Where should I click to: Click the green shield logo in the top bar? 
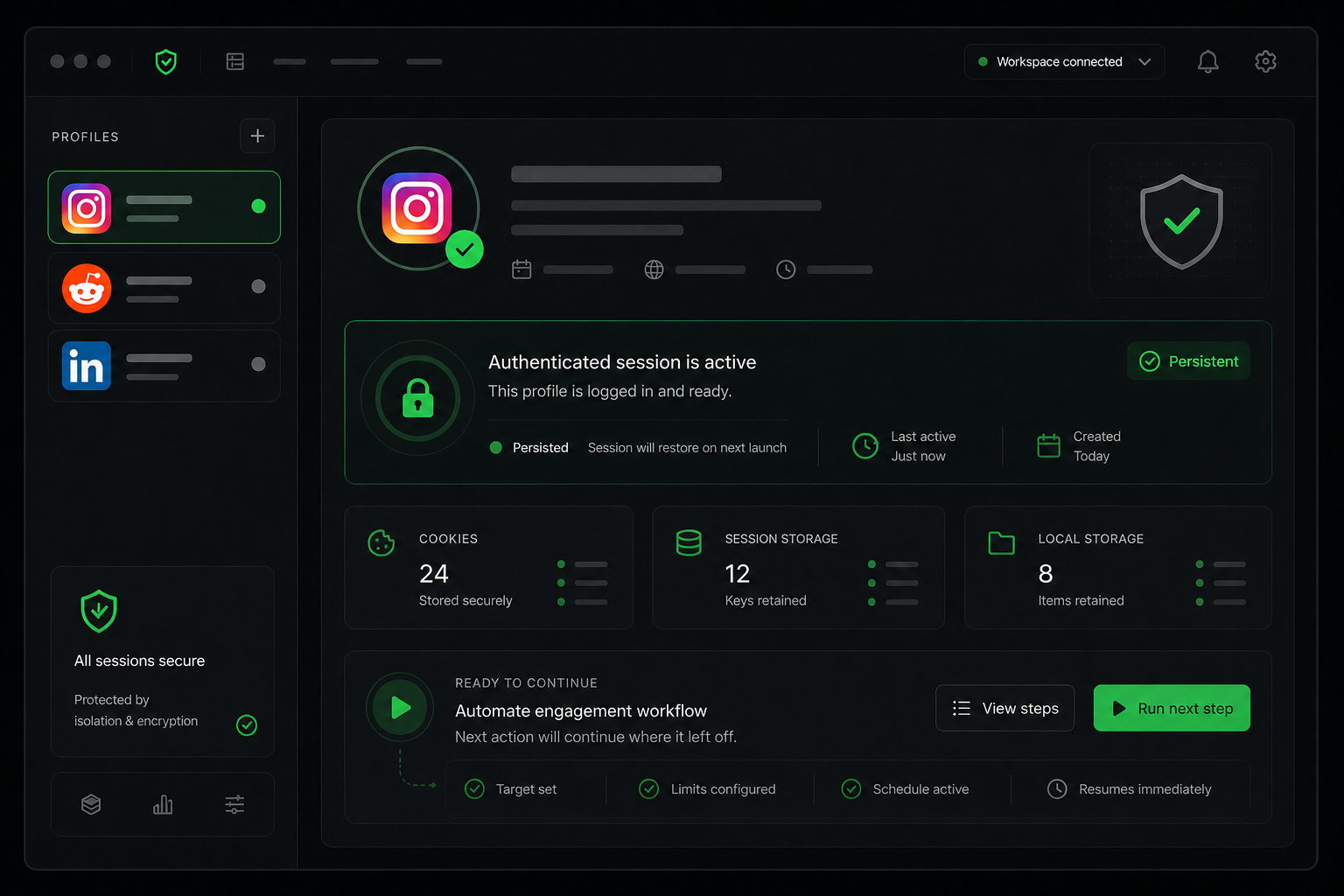click(x=165, y=61)
